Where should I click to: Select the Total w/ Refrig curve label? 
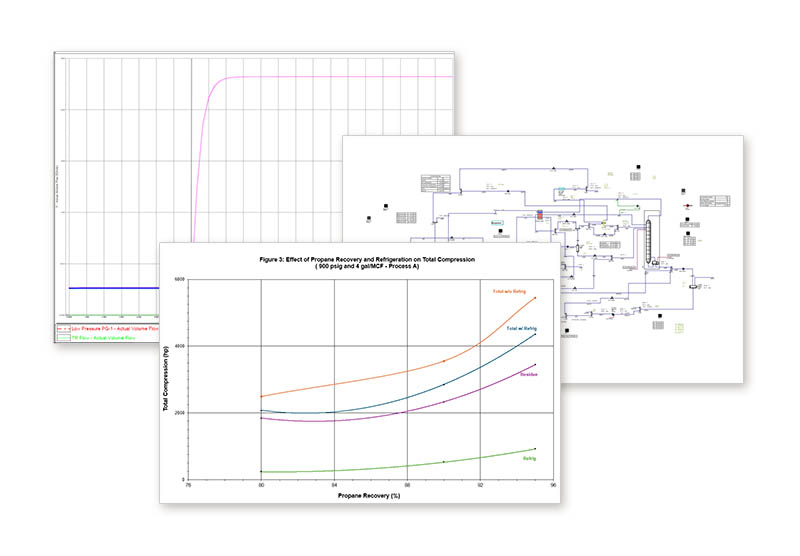tap(521, 328)
